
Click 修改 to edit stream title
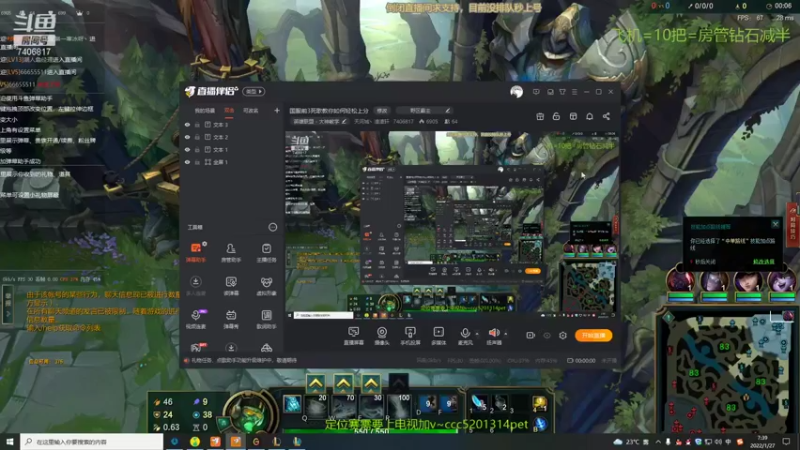click(x=382, y=110)
